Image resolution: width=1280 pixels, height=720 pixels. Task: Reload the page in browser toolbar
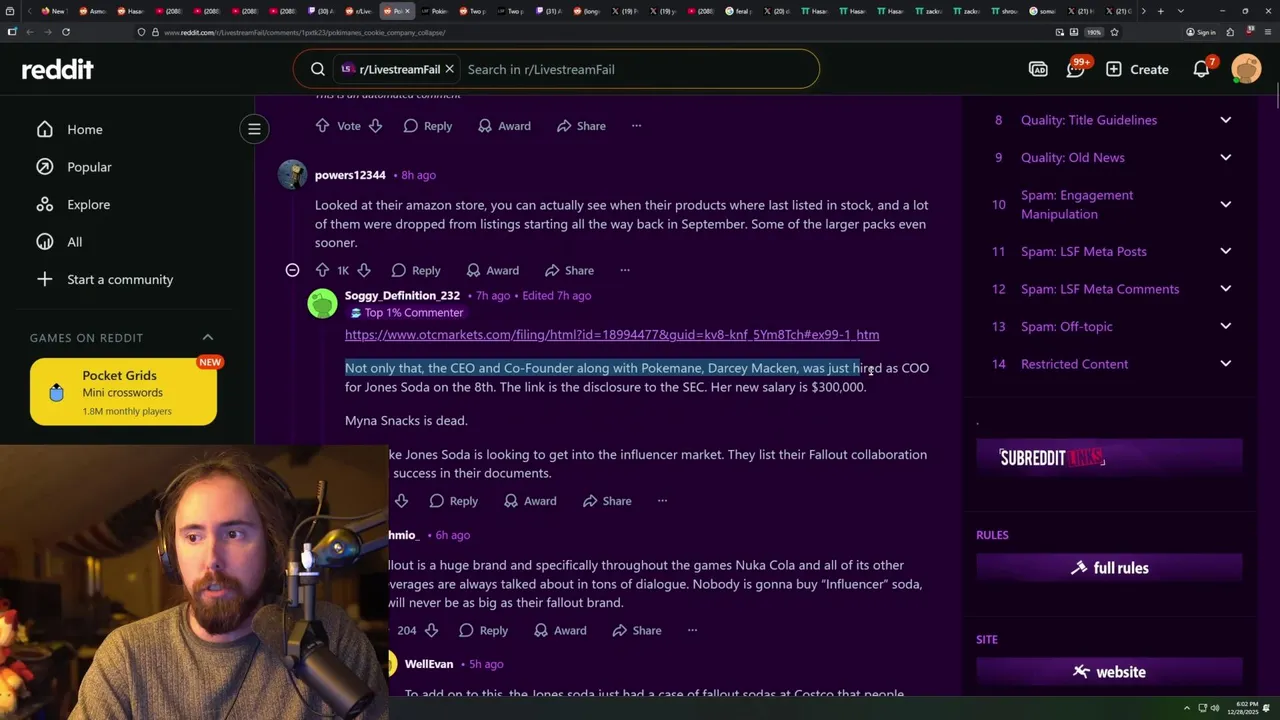[x=66, y=32]
